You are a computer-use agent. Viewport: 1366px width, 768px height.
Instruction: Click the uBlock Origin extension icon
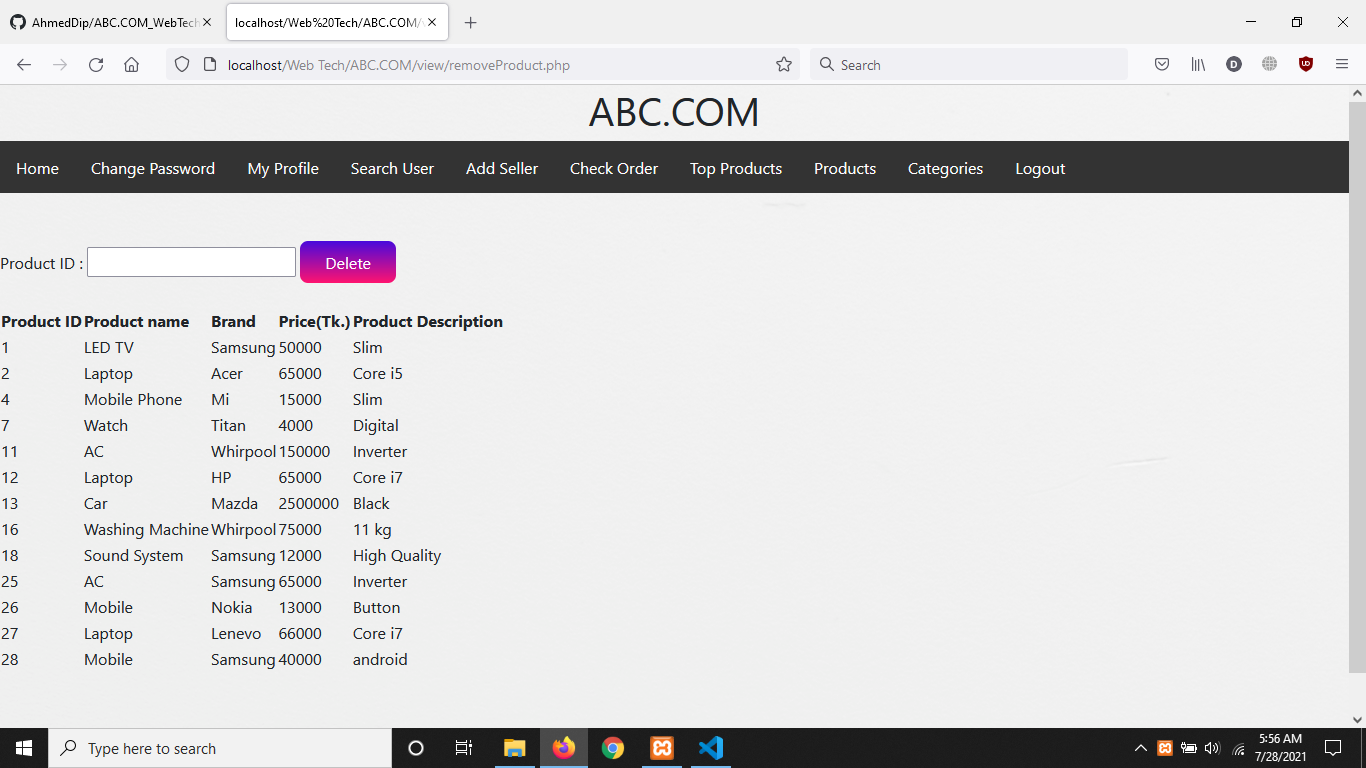tap(1306, 64)
